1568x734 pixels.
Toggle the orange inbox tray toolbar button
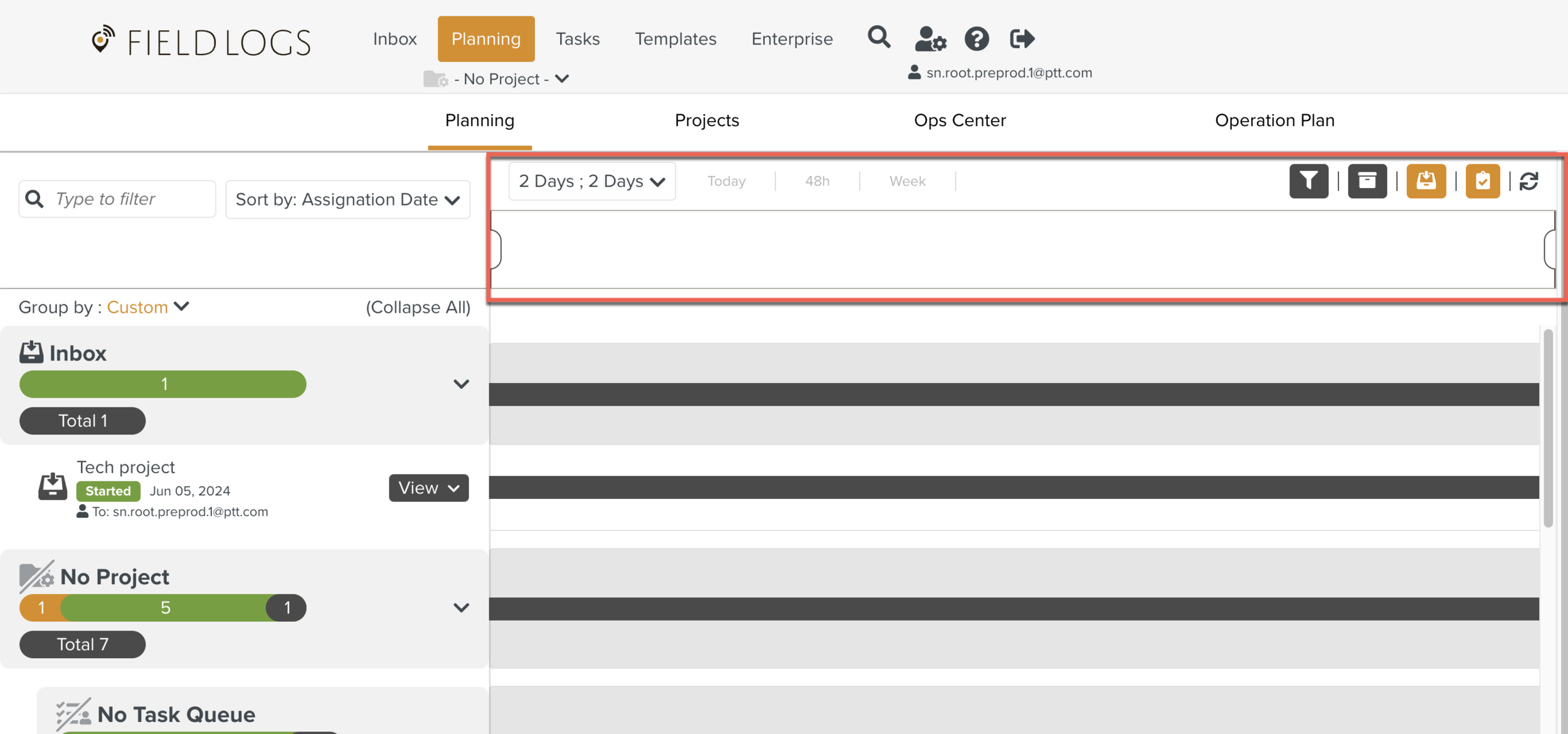[1426, 181]
